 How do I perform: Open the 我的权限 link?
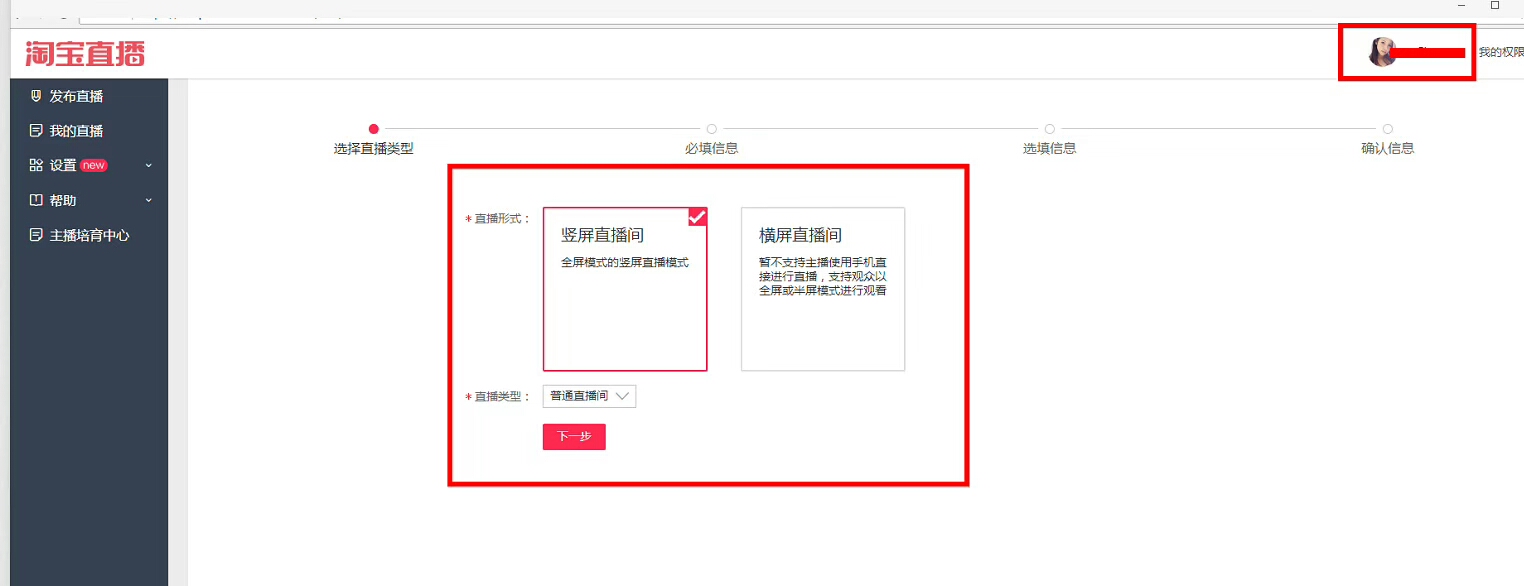coord(1500,52)
